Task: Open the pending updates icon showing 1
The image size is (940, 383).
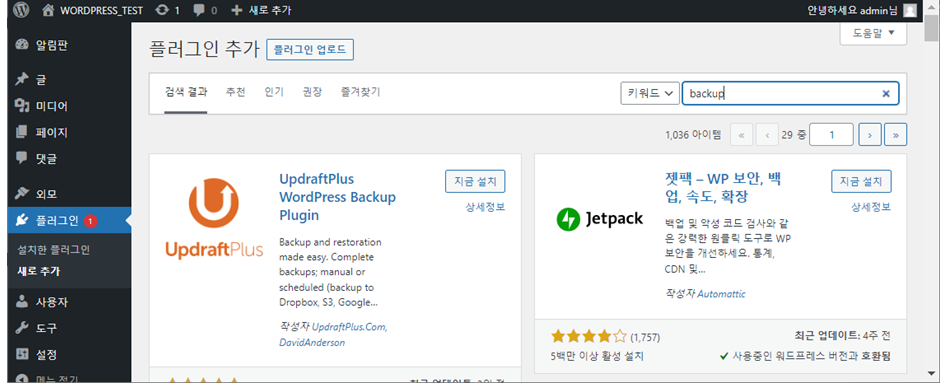Action: [167, 10]
